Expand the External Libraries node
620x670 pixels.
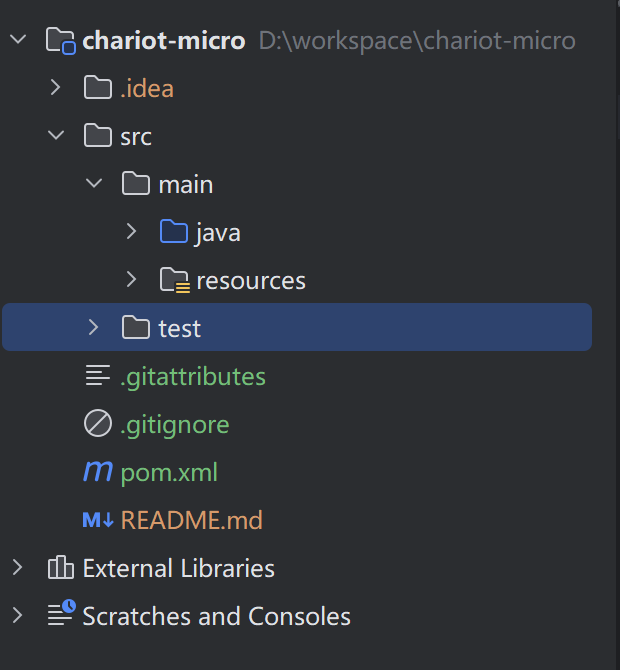18,567
